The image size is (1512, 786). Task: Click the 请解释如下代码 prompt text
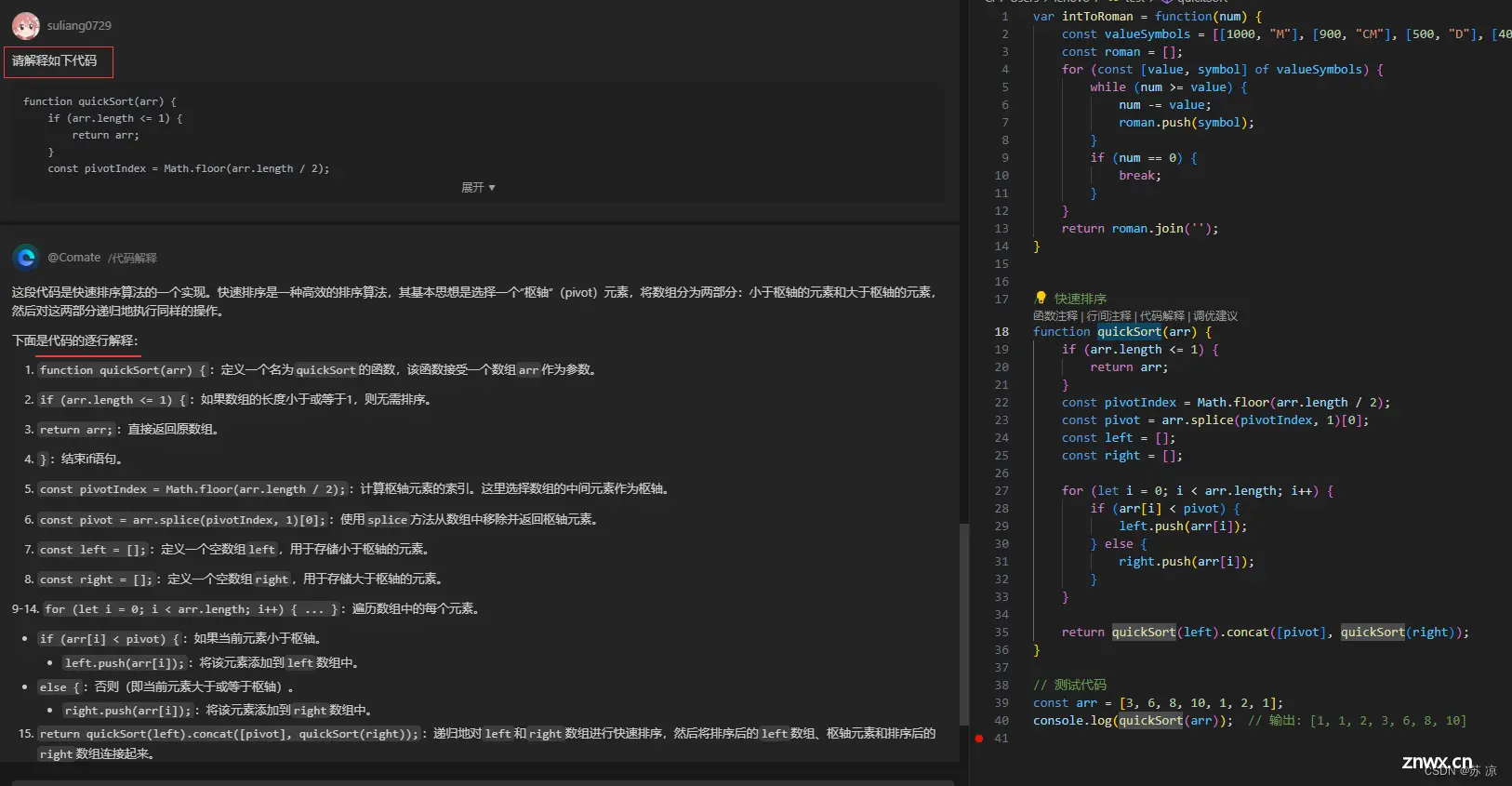pyautogui.click(x=55, y=60)
